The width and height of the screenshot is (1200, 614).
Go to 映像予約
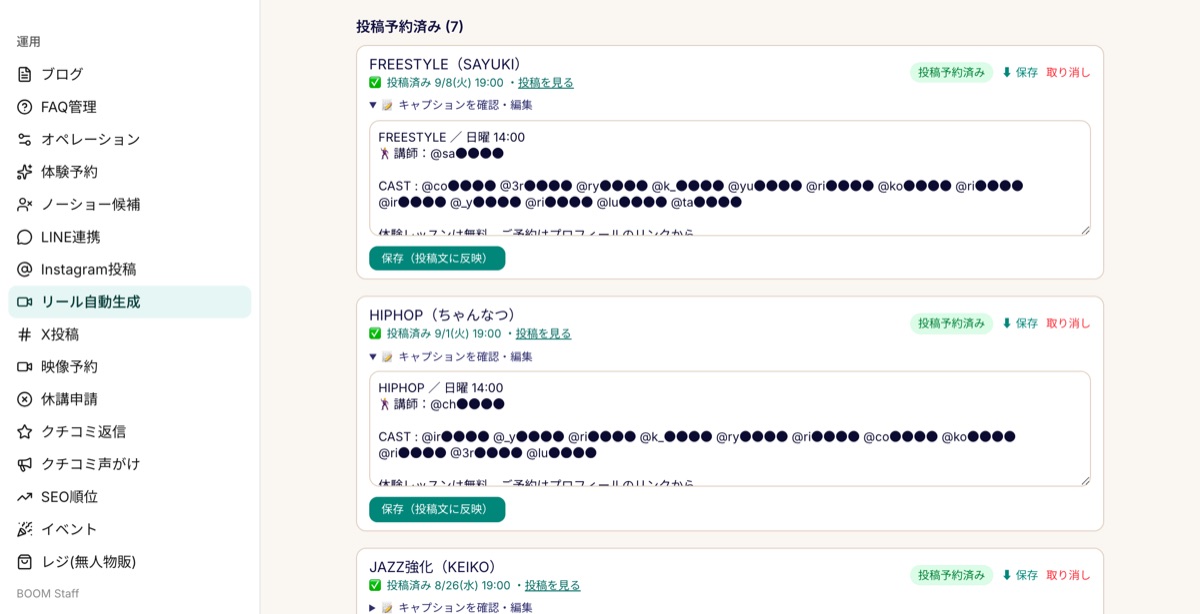130,367
